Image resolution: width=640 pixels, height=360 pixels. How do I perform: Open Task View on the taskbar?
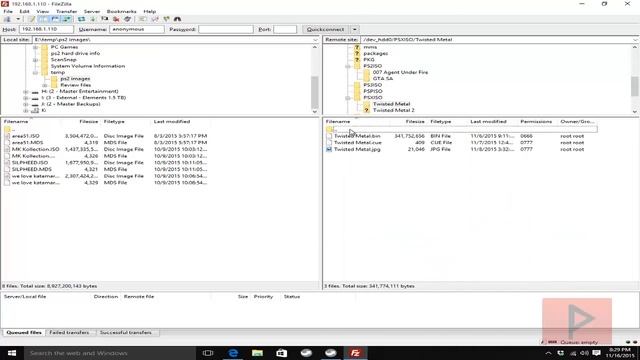tap(208, 353)
